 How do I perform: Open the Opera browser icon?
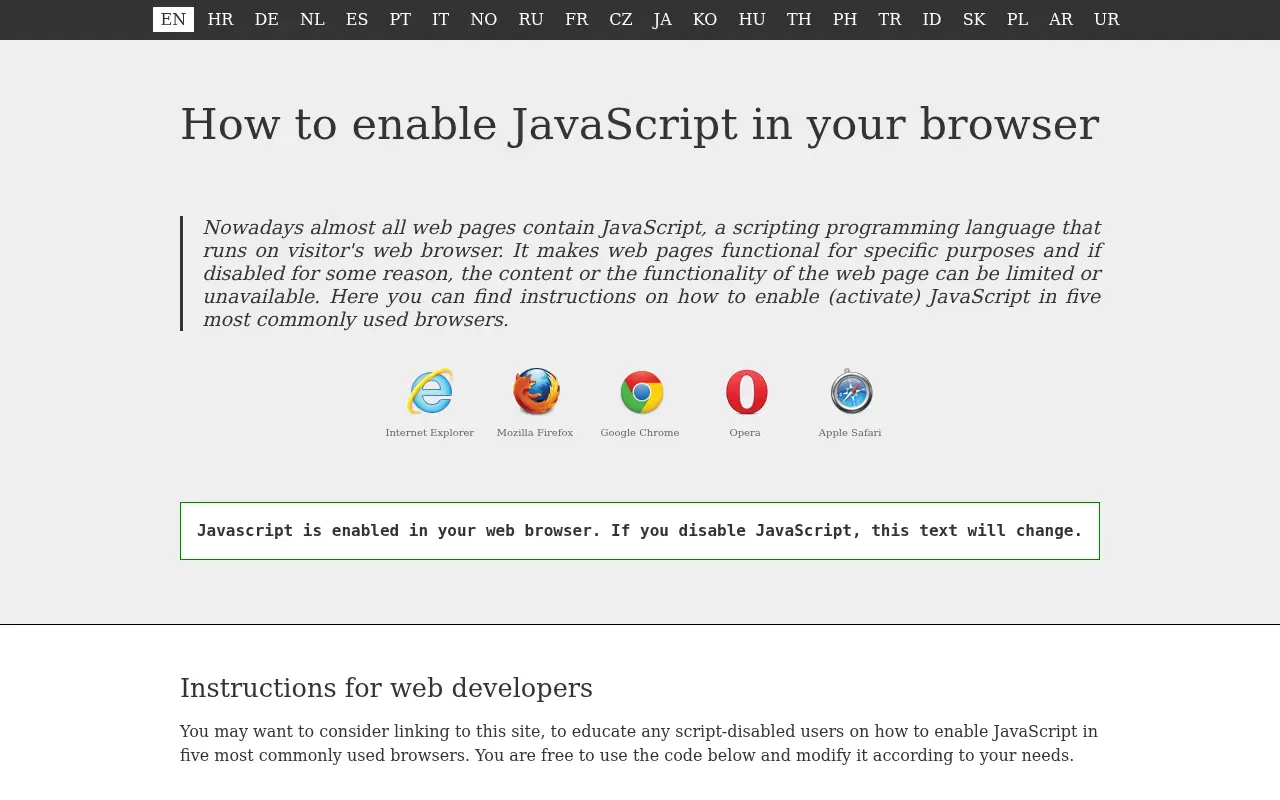746,391
